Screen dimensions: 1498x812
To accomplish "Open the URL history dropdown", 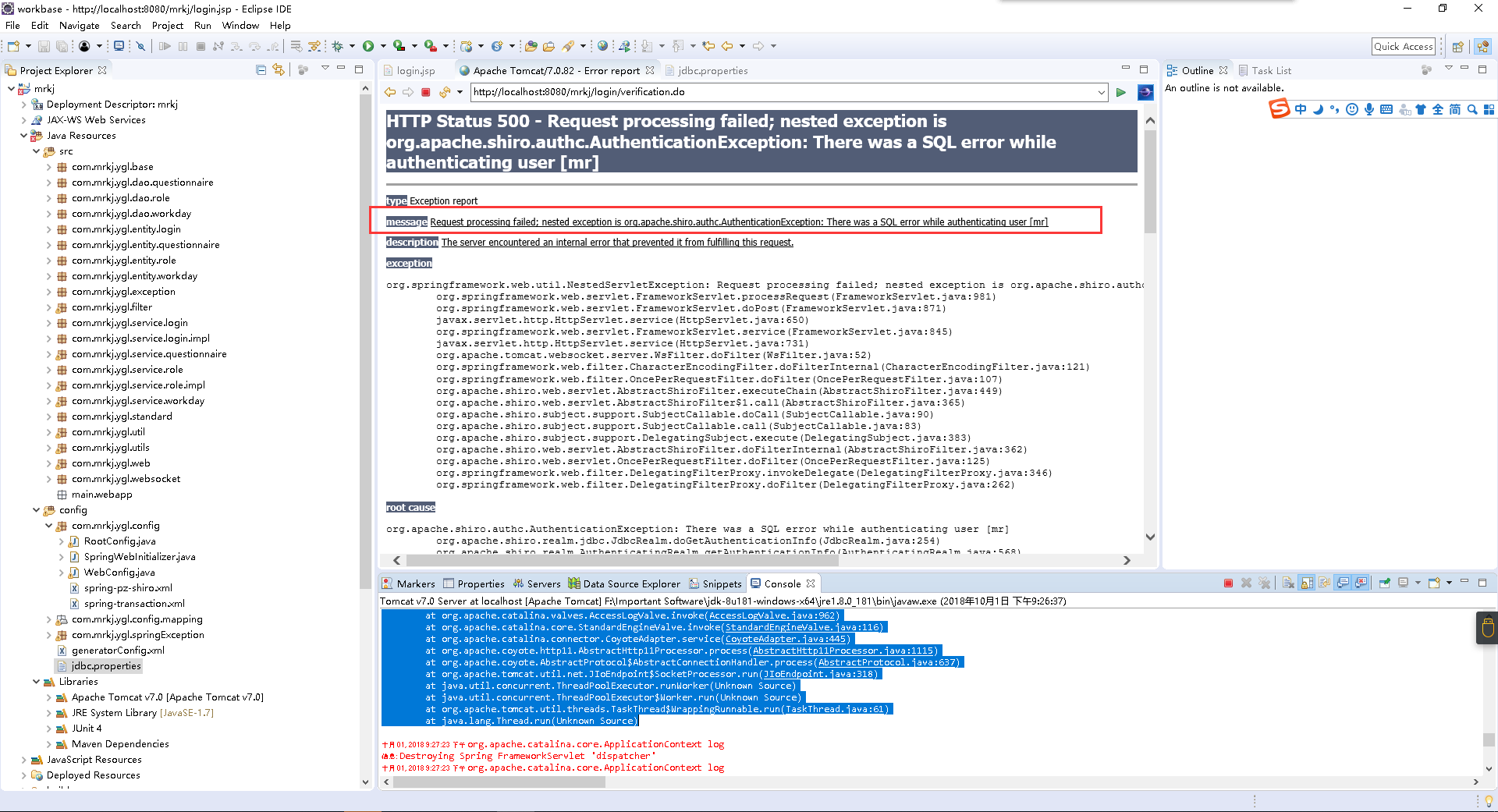I will point(1101,92).
